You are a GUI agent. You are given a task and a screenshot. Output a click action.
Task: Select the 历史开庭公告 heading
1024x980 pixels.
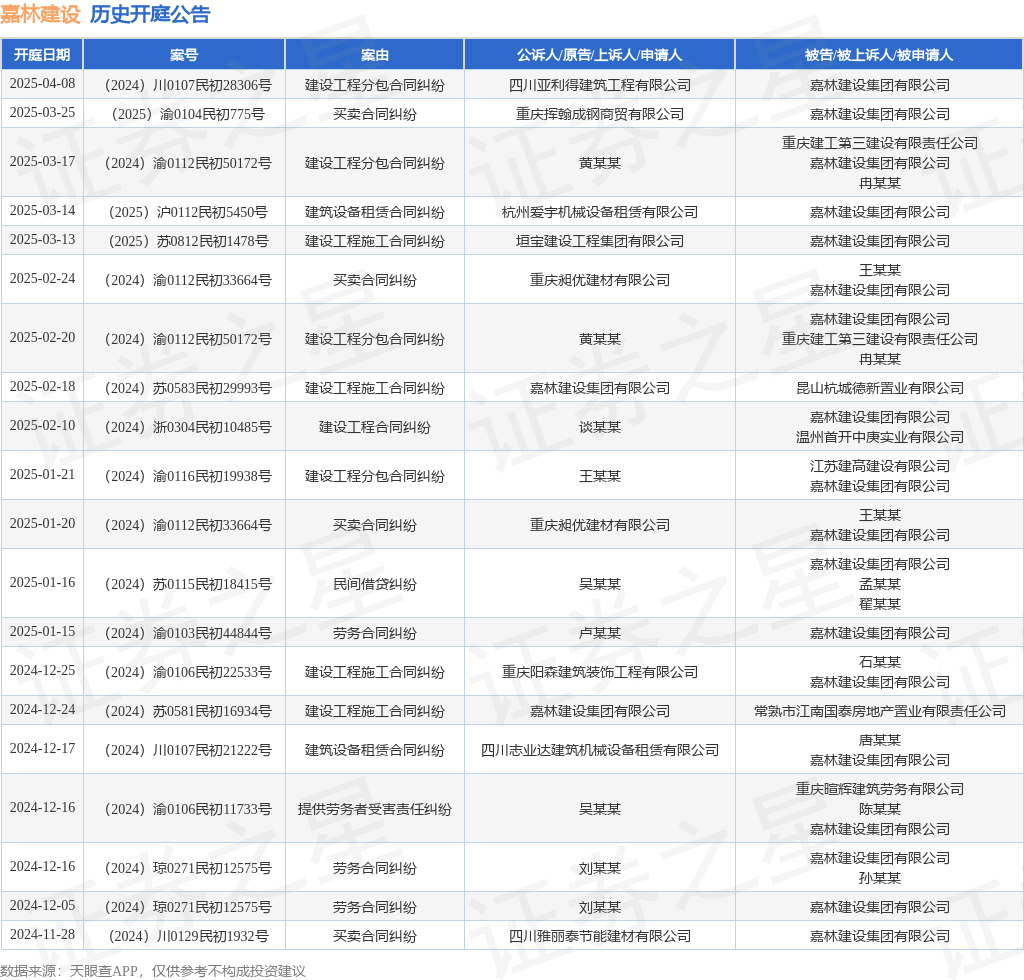click(150, 14)
